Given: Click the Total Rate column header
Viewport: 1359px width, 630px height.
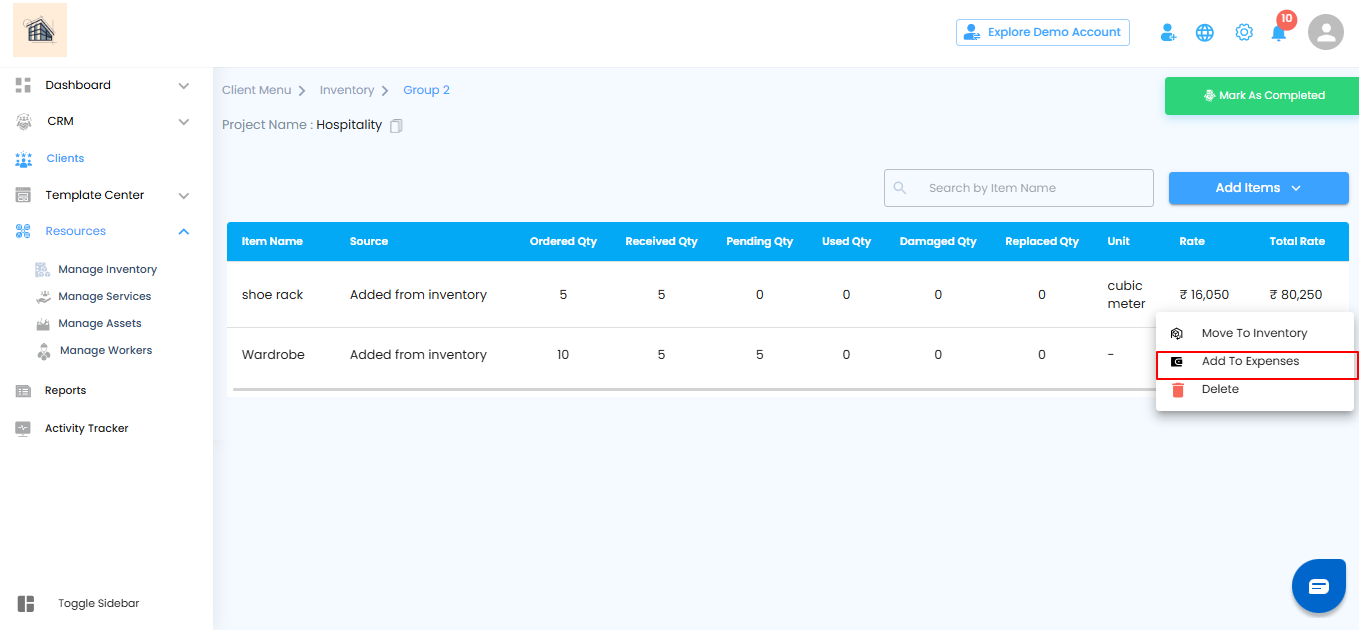Looking at the screenshot, I should (1297, 242).
